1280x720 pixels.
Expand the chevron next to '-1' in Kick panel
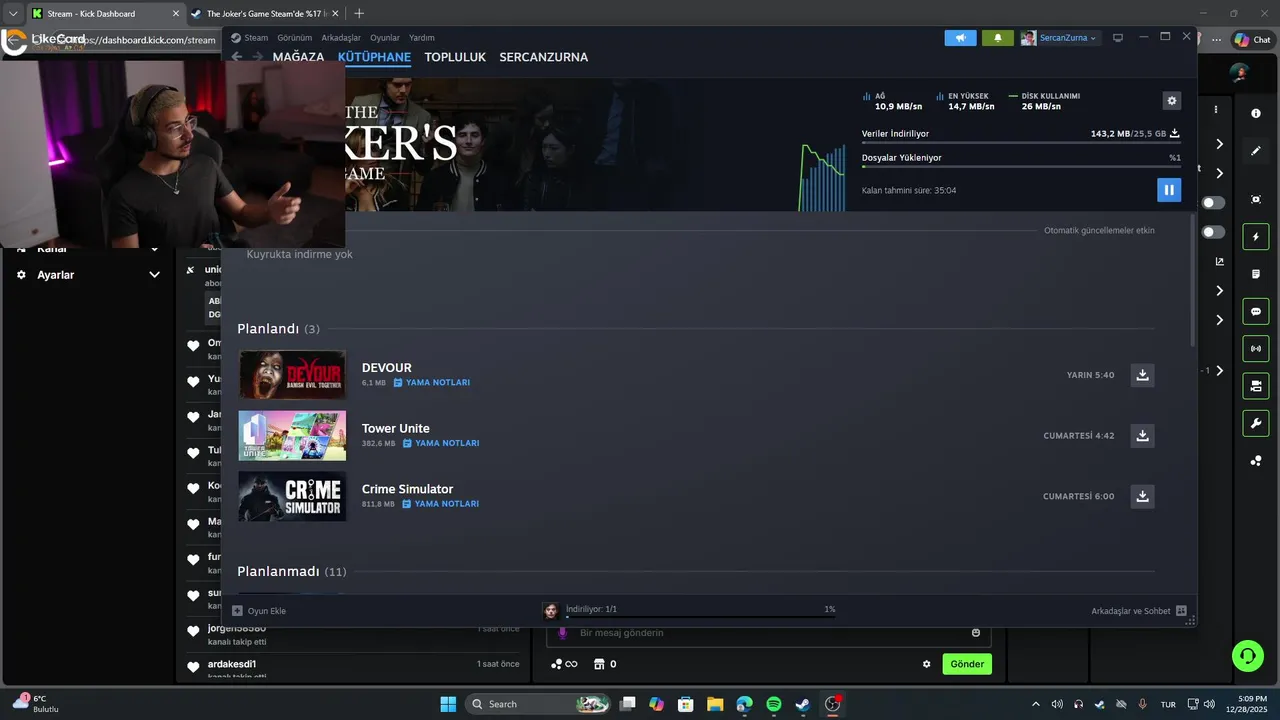click(1219, 371)
